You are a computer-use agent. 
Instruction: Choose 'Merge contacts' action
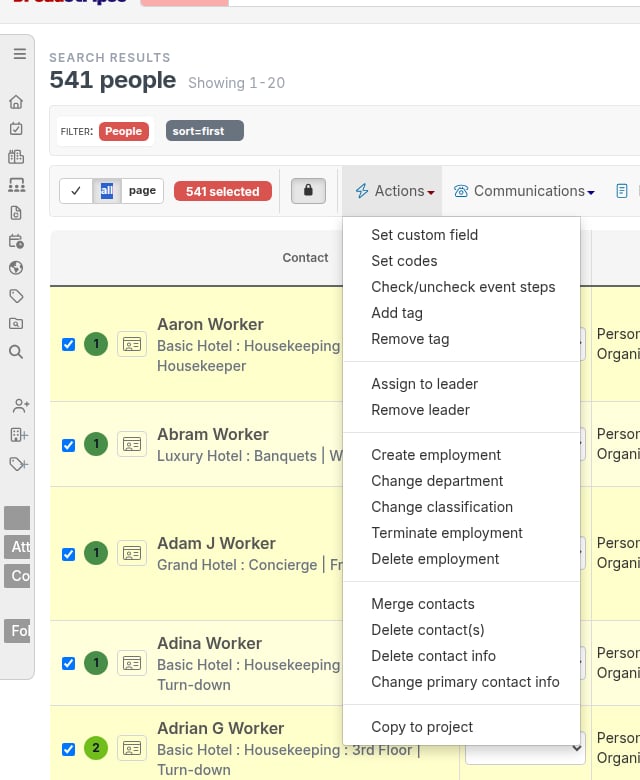coord(423,604)
